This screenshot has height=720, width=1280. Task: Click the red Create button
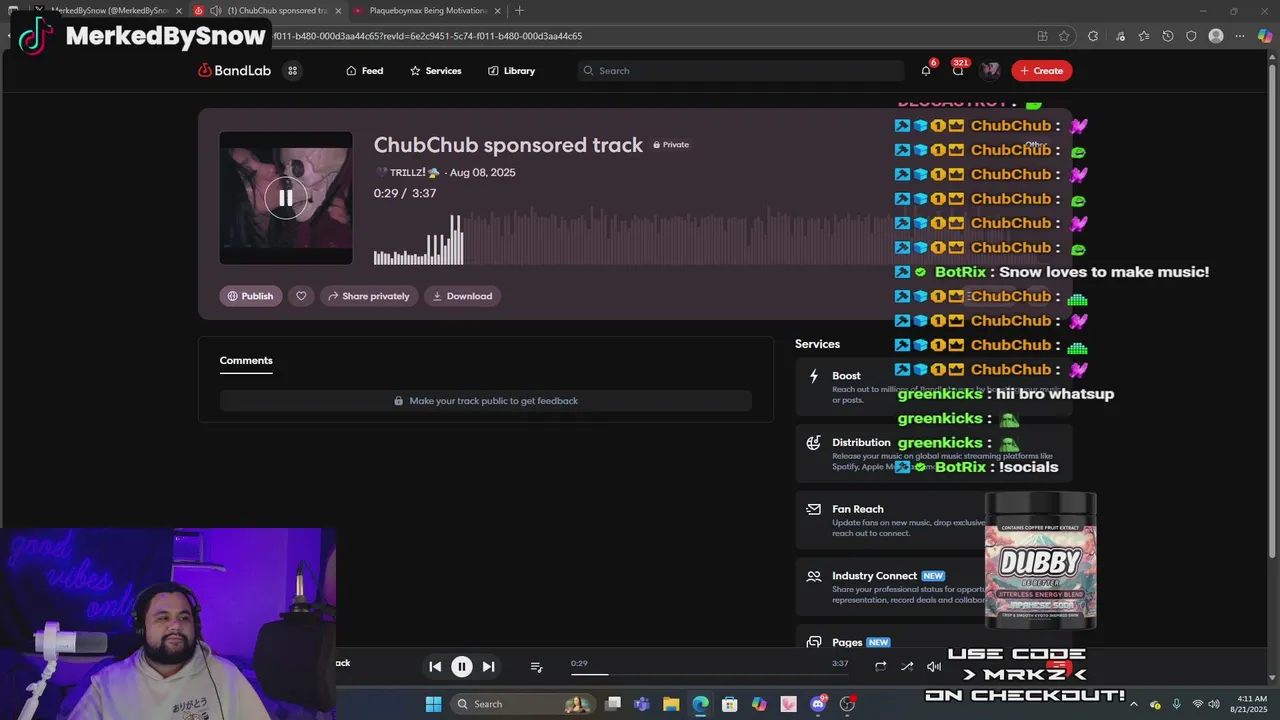click(x=1041, y=71)
